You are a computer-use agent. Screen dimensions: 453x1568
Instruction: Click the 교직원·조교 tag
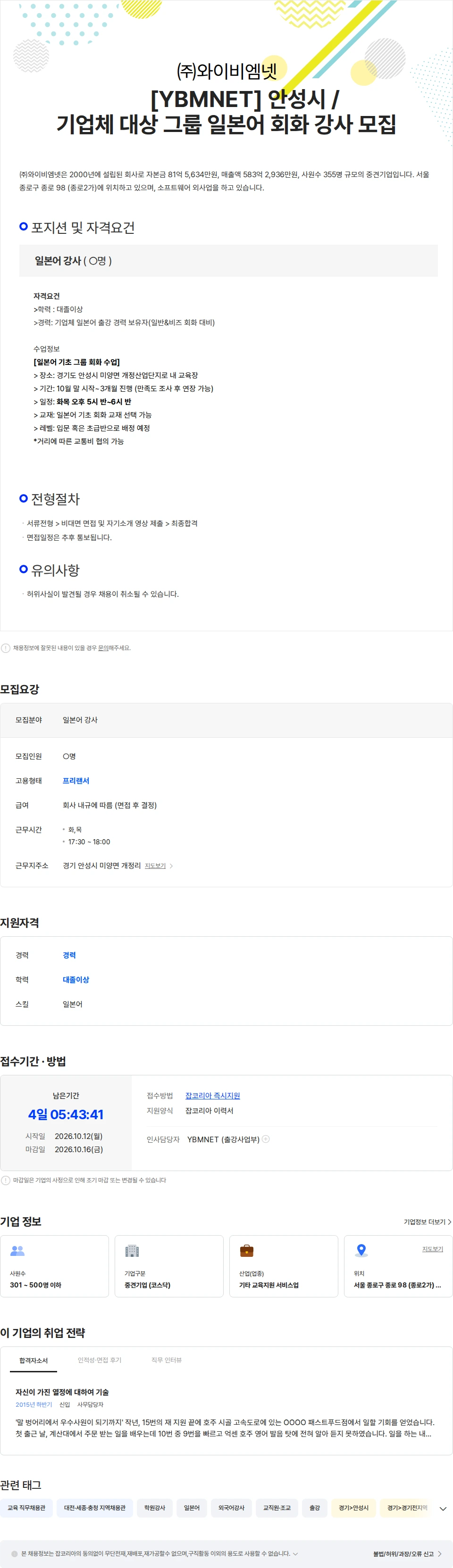[x=277, y=1508]
